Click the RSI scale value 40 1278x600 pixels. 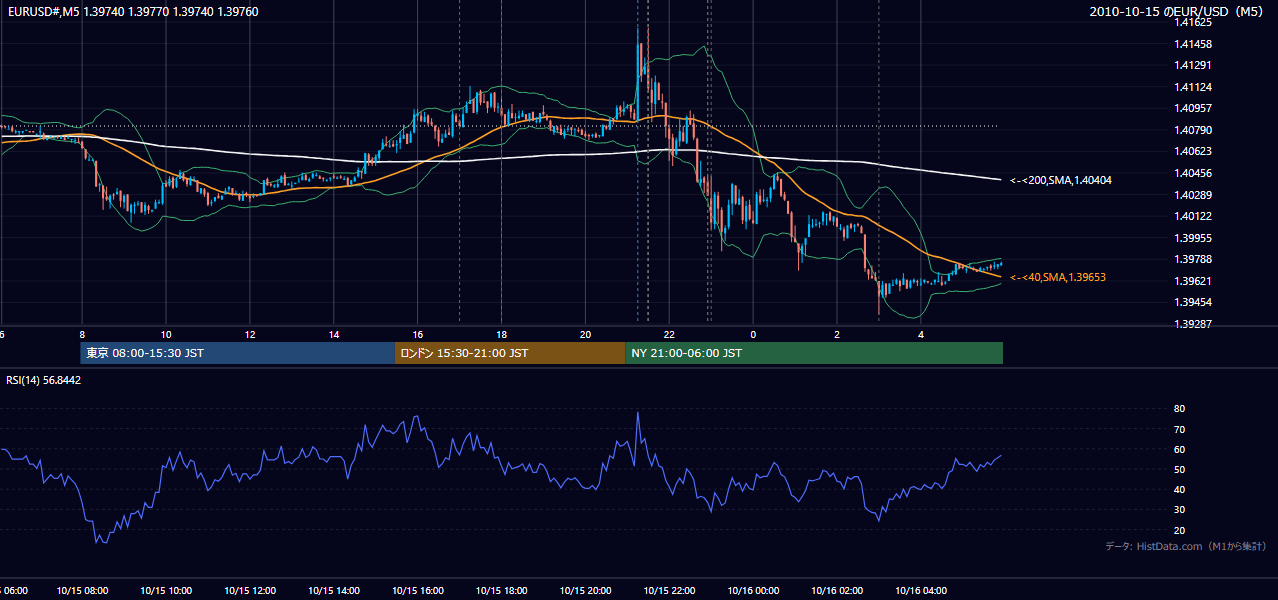point(1179,489)
